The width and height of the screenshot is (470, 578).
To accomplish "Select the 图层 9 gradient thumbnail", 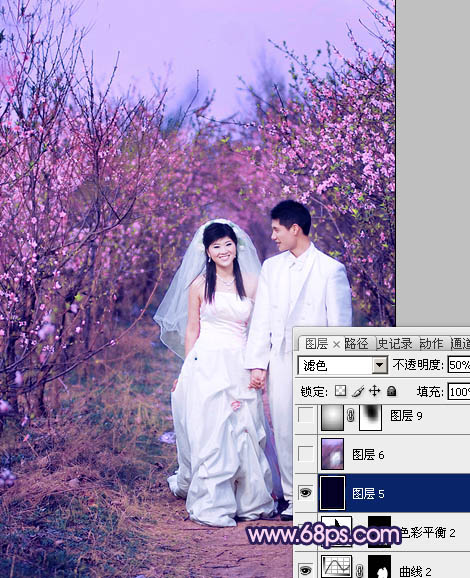I will pos(332,417).
